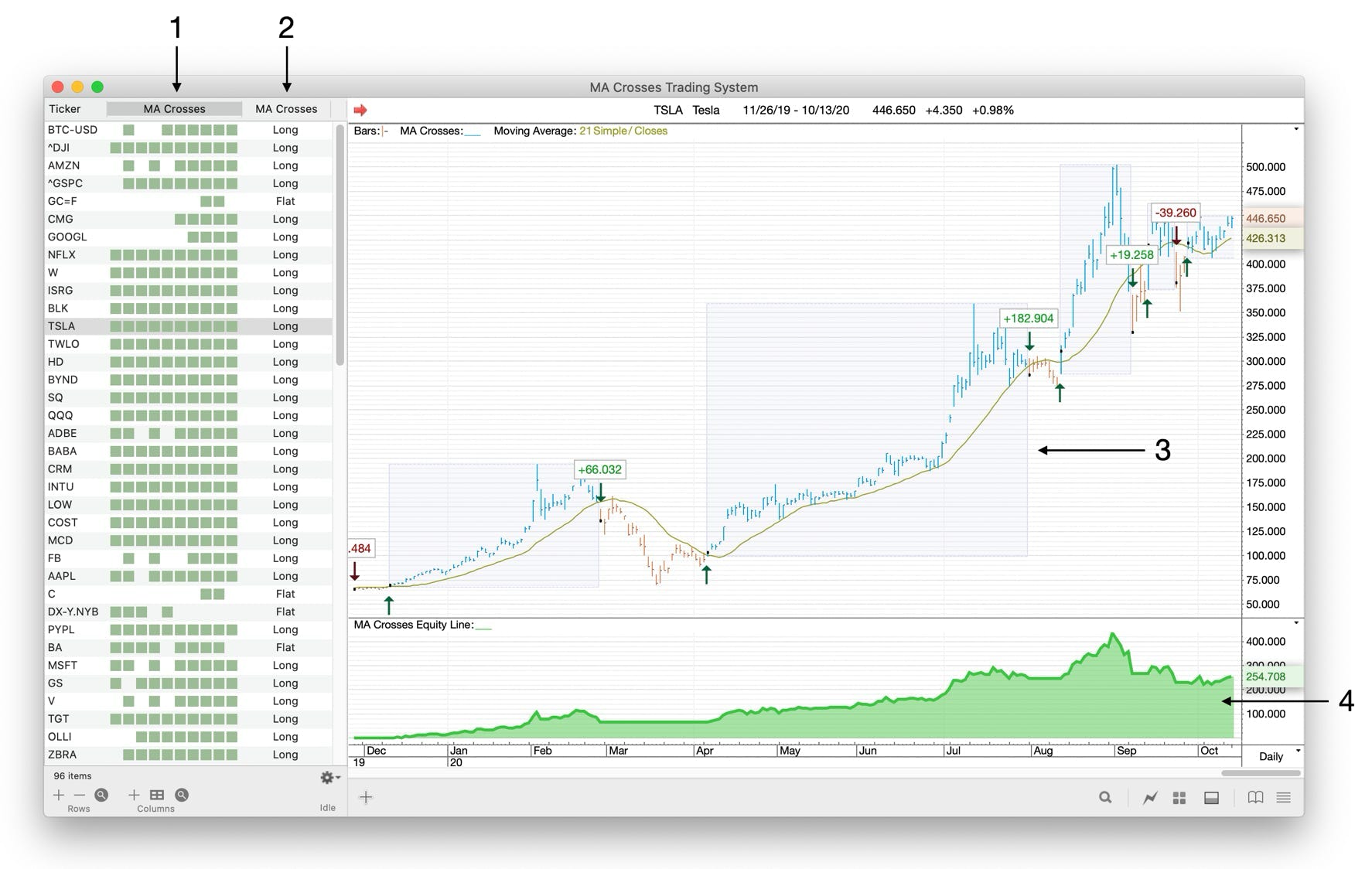Click the split-panel layout icon in bottom toolbar
This screenshot has height=869, width=1372.
[1212, 796]
